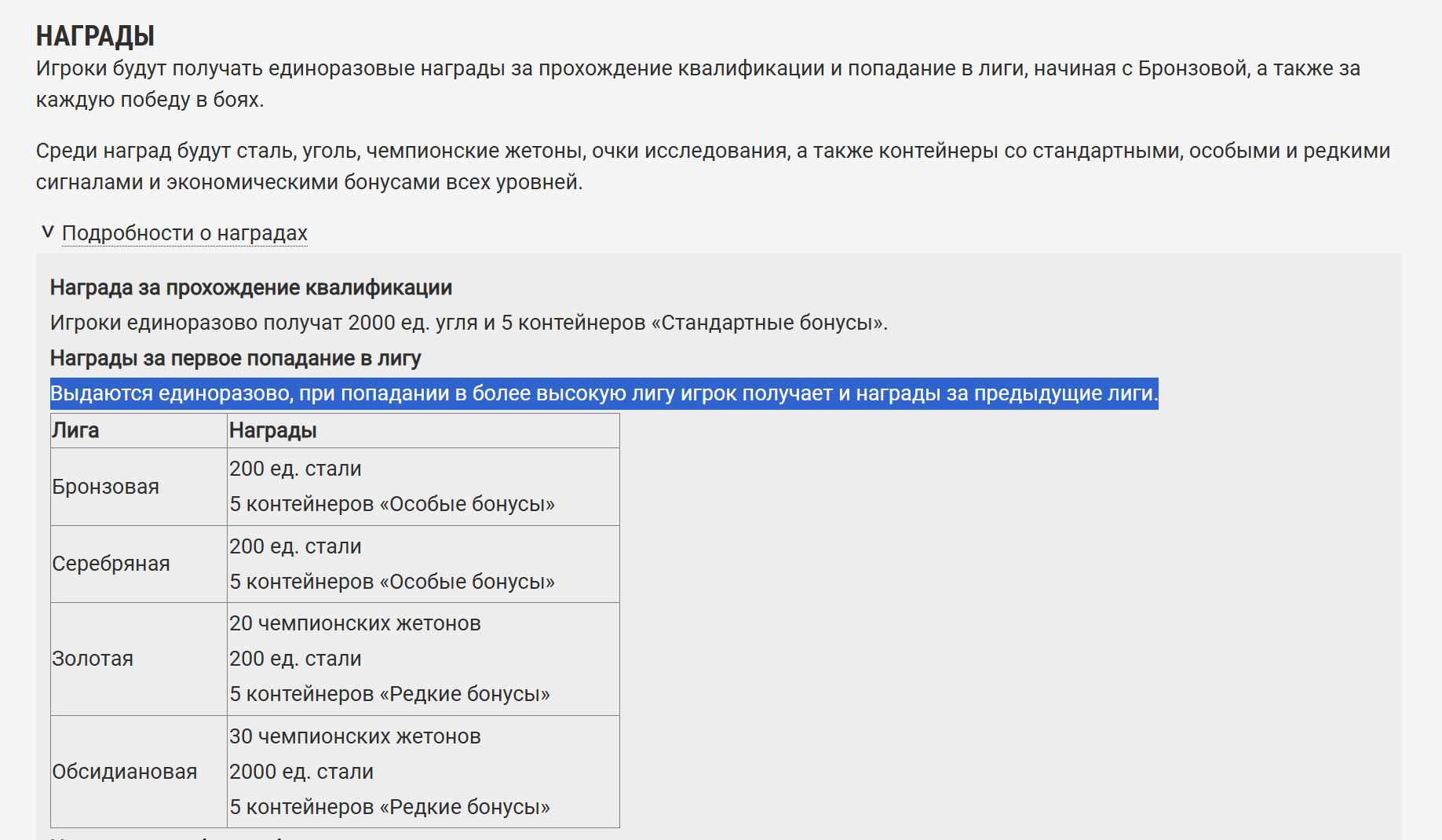This screenshot has height=840, width=1442.
Task: Click 20 чемпионских жетонов in the Золотая row
Action: (x=355, y=623)
